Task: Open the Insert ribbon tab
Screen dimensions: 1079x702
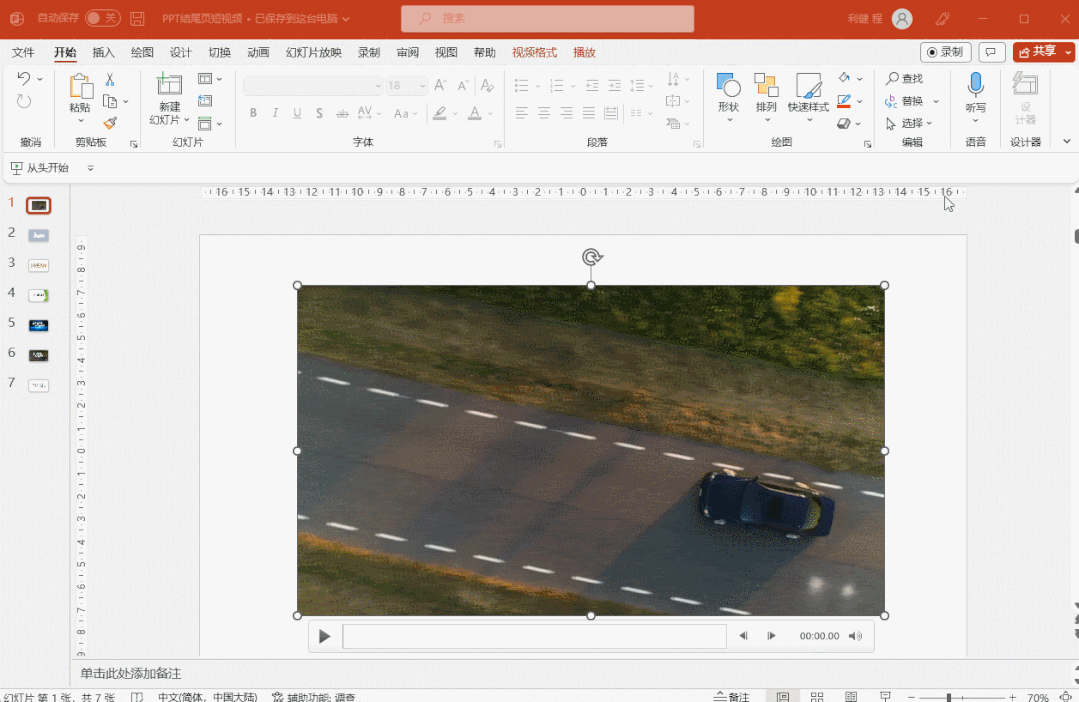Action: 103,53
